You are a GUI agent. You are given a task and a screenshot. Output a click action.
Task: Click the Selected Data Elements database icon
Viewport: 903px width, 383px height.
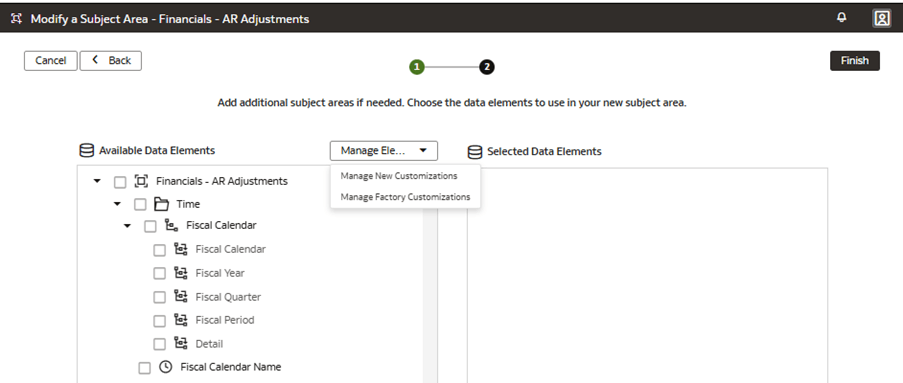coord(475,152)
